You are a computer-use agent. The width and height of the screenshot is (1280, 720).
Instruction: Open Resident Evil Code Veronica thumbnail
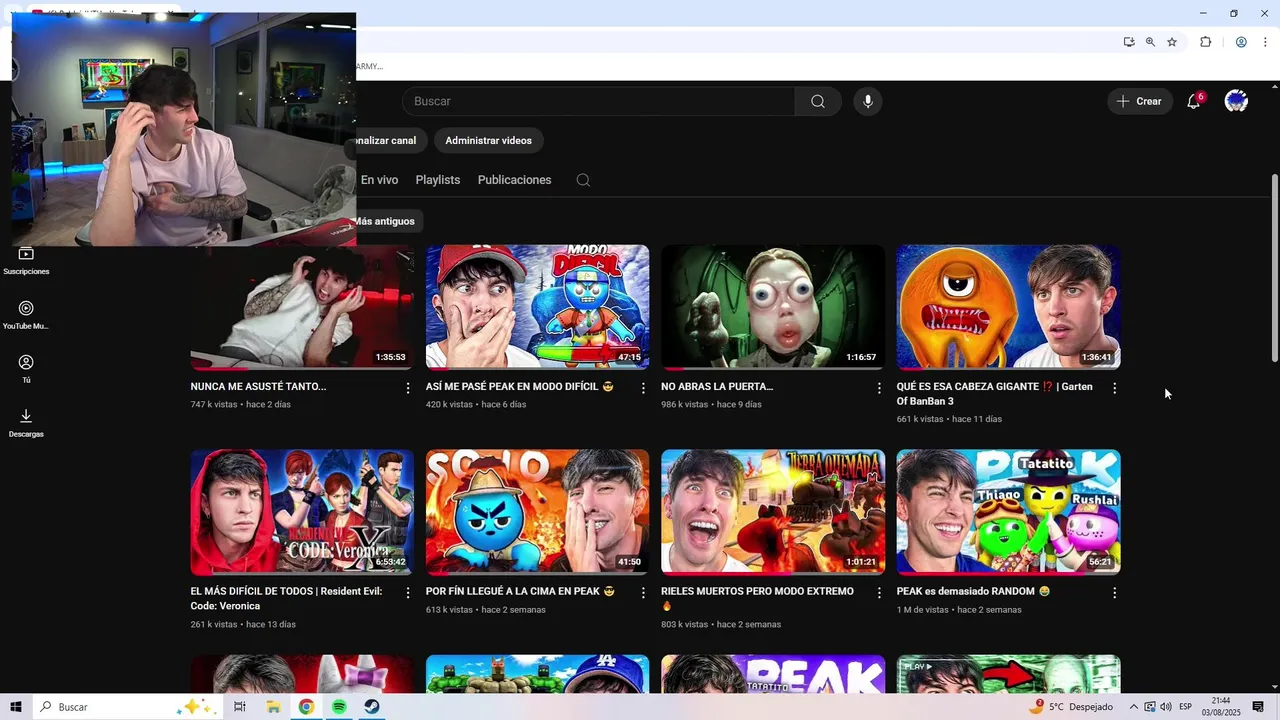coord(302,512)
